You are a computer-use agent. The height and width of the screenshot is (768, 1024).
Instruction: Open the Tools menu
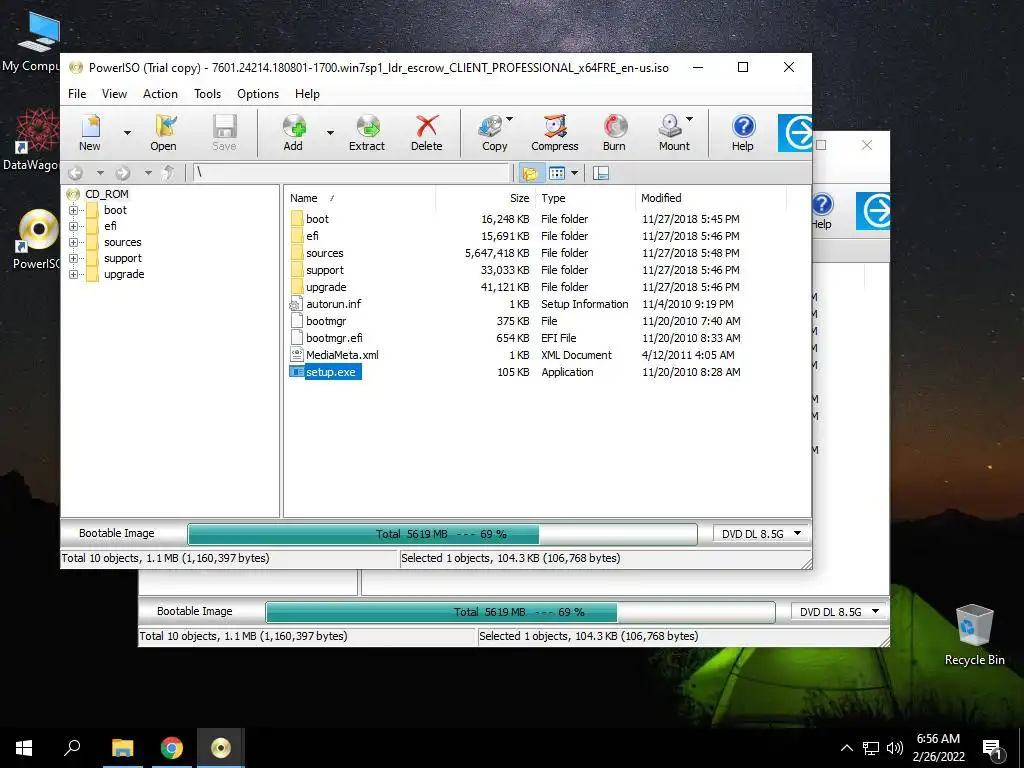coord(208,94)
